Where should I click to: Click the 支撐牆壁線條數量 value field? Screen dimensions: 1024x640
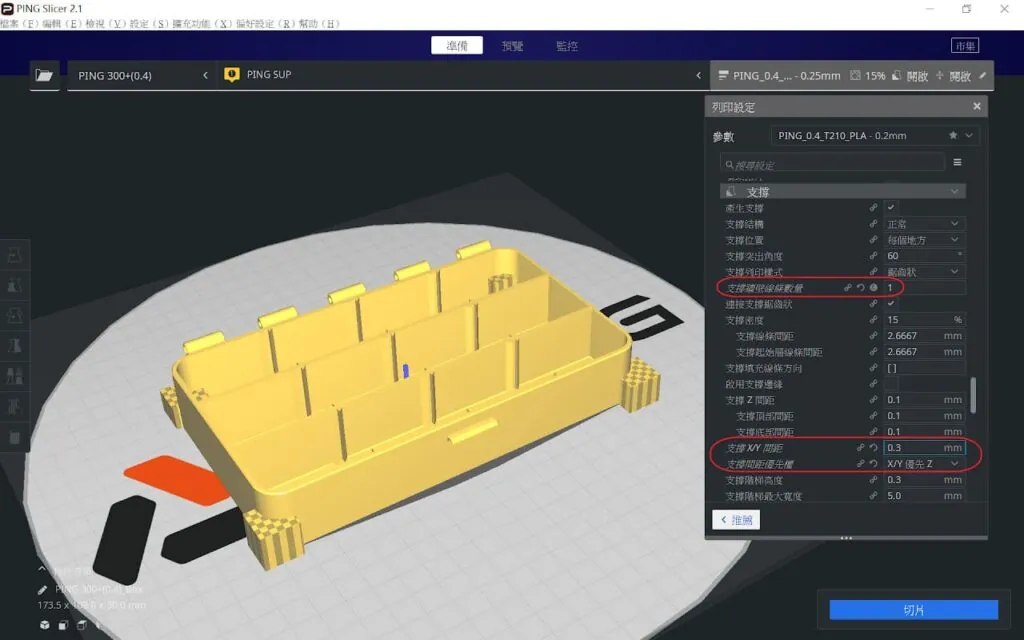click(x=924, y=287)
